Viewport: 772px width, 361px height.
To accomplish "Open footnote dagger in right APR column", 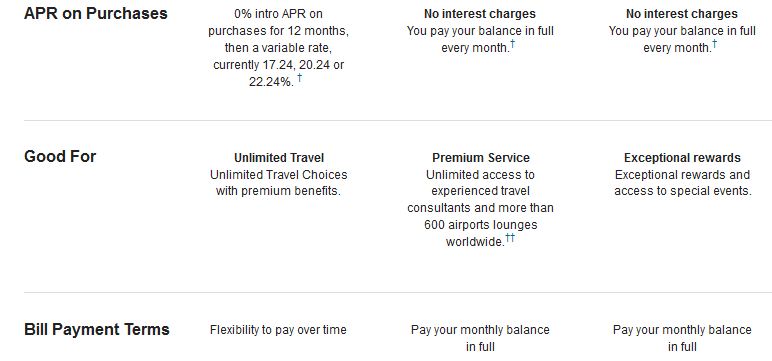I will click(x=714, y=44).
